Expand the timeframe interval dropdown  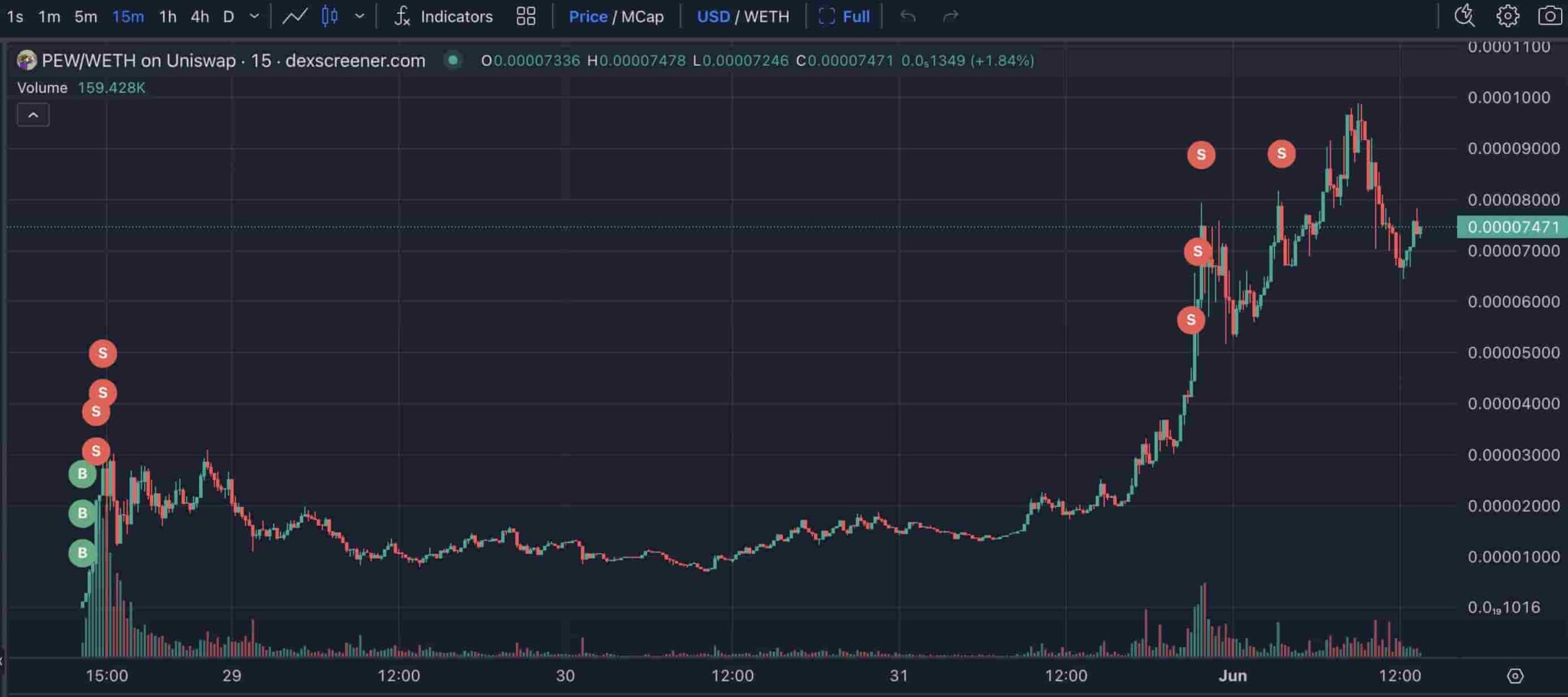pos(255,16)
